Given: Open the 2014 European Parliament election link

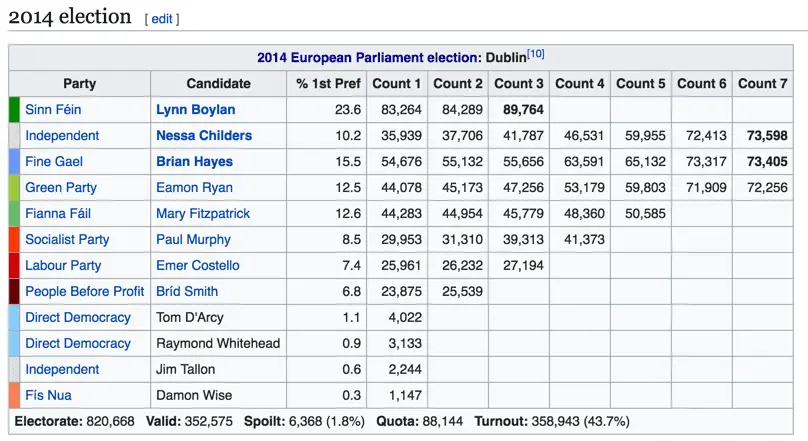Looking at the screenshot, I should click(x=368, y=58).
